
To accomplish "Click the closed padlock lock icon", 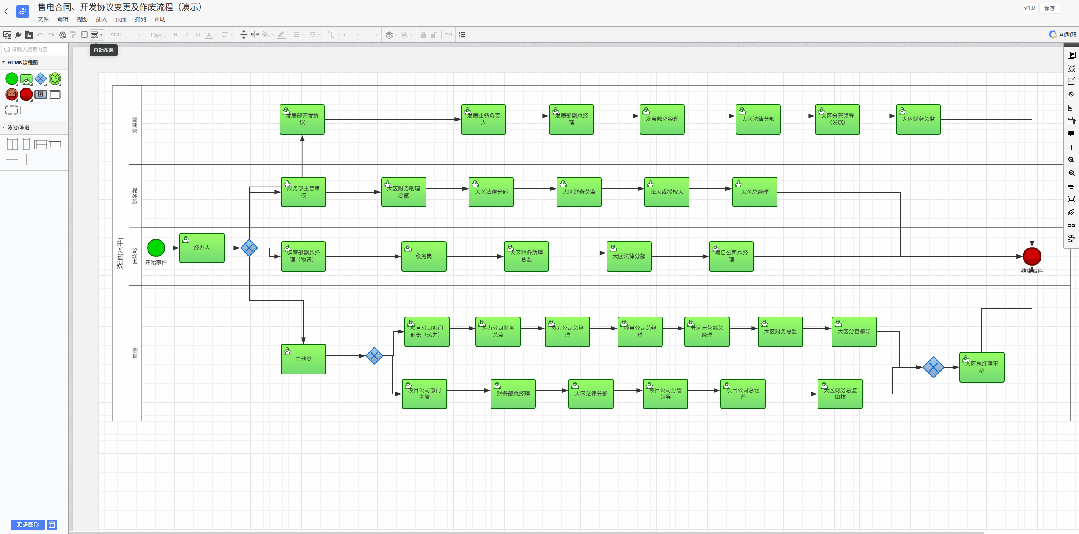I will point(423,34).
